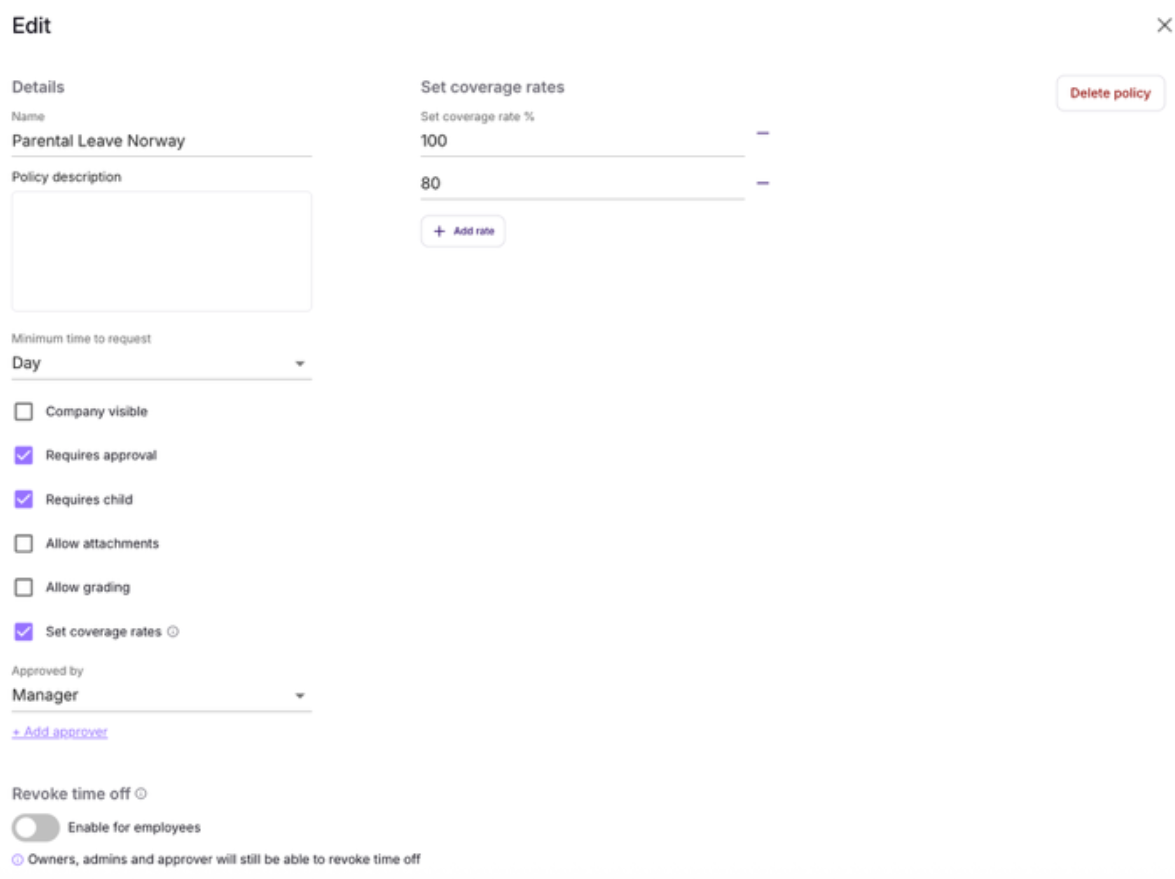1175x879 pixels.
Task: Focus the policy Name input field
Action: pos(161,141)
